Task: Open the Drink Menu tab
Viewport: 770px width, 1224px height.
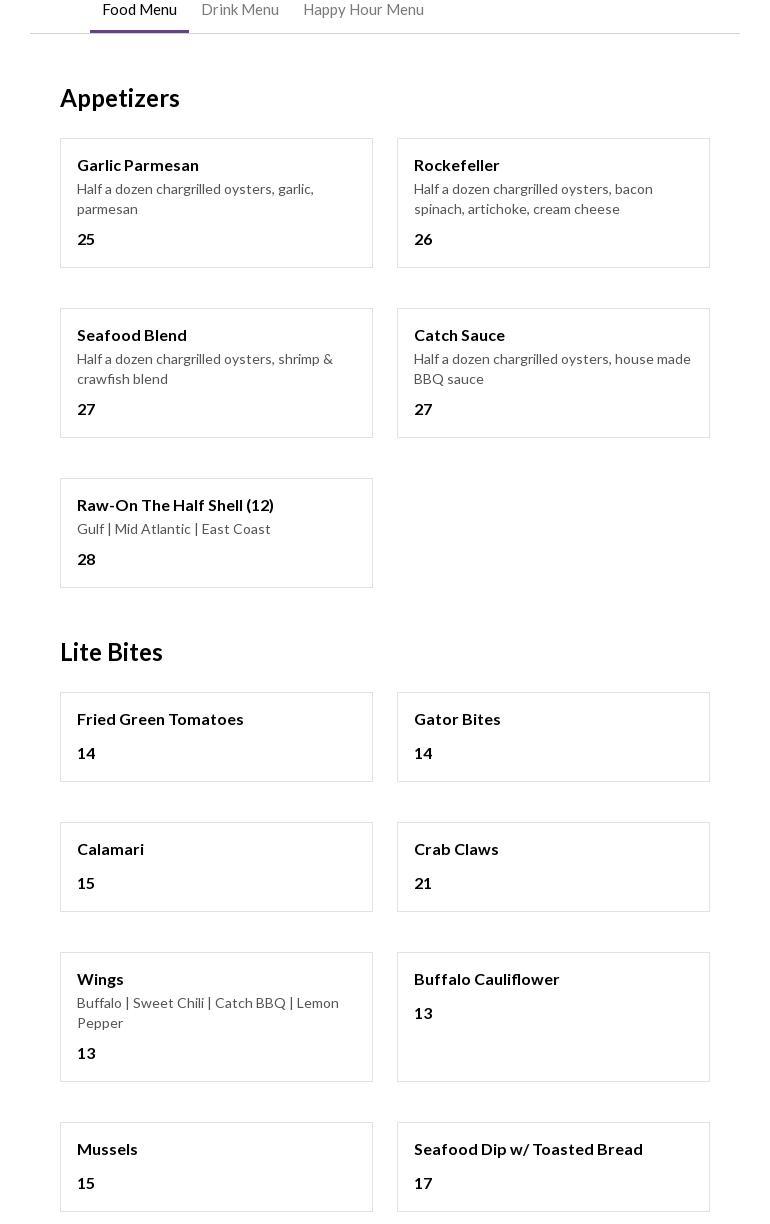Action: (x=240, y=10)
